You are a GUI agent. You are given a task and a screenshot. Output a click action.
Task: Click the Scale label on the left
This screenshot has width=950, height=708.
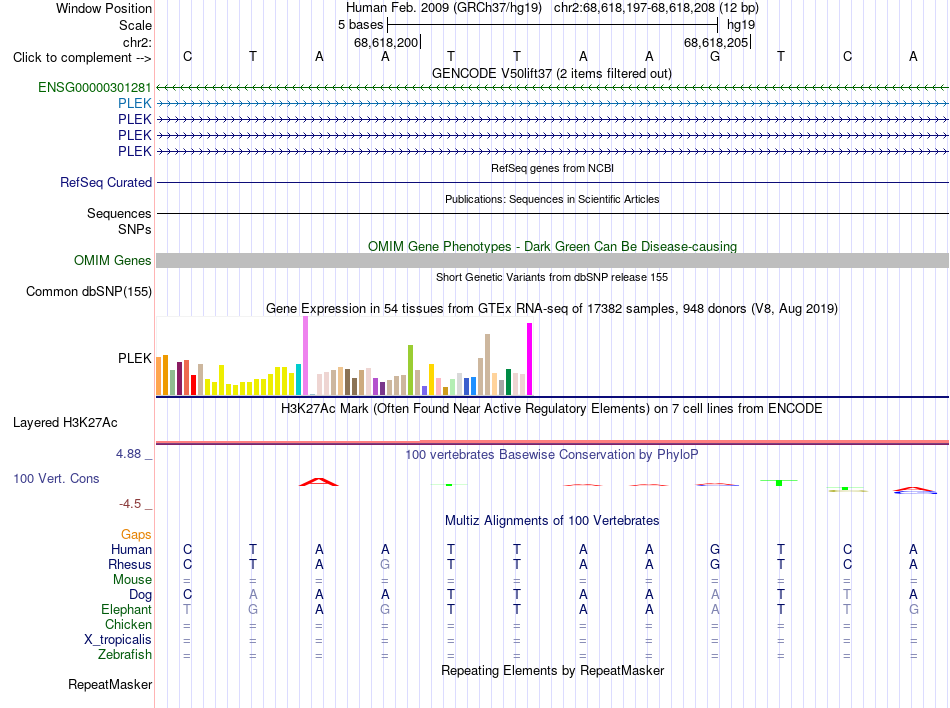point(135,25)
